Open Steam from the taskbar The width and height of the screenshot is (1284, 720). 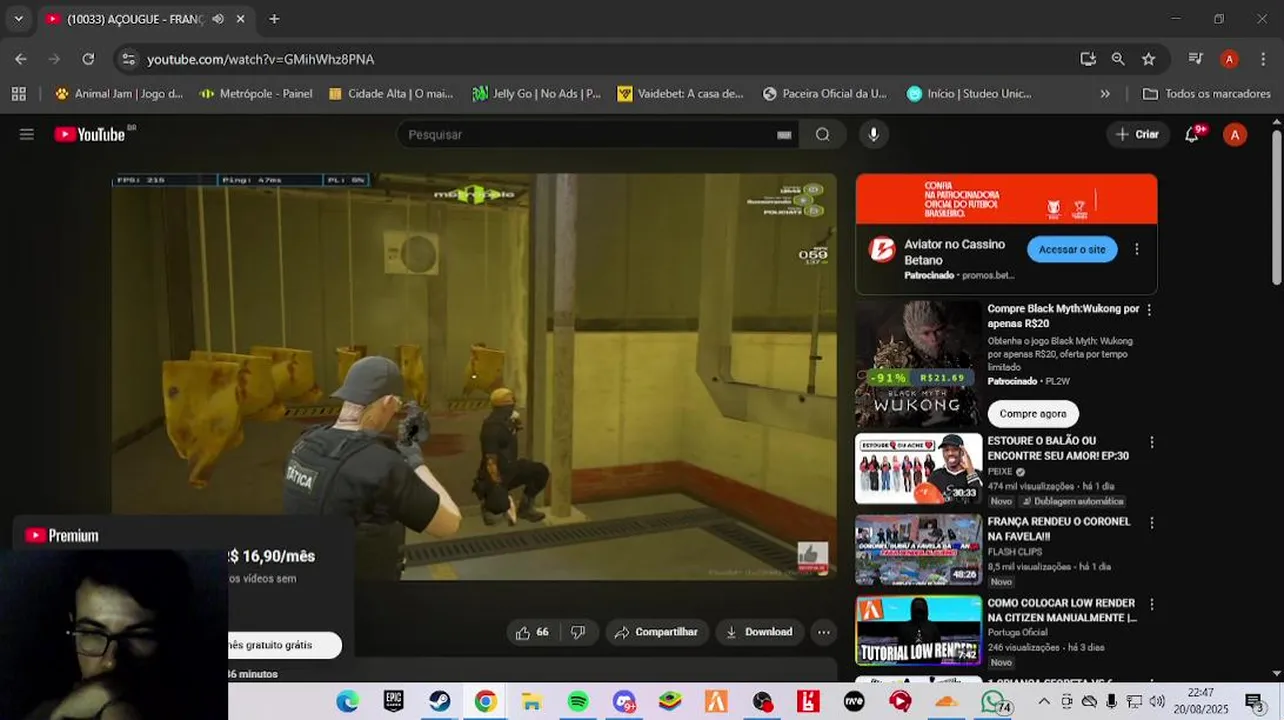click(x=439, y=701)
